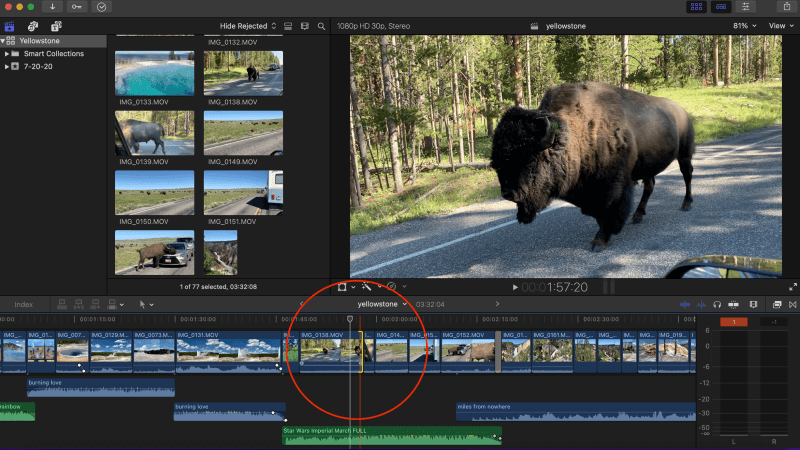Select the Yellowstone library row
Viewport: 800px width, 450px height.
point(53,41)
